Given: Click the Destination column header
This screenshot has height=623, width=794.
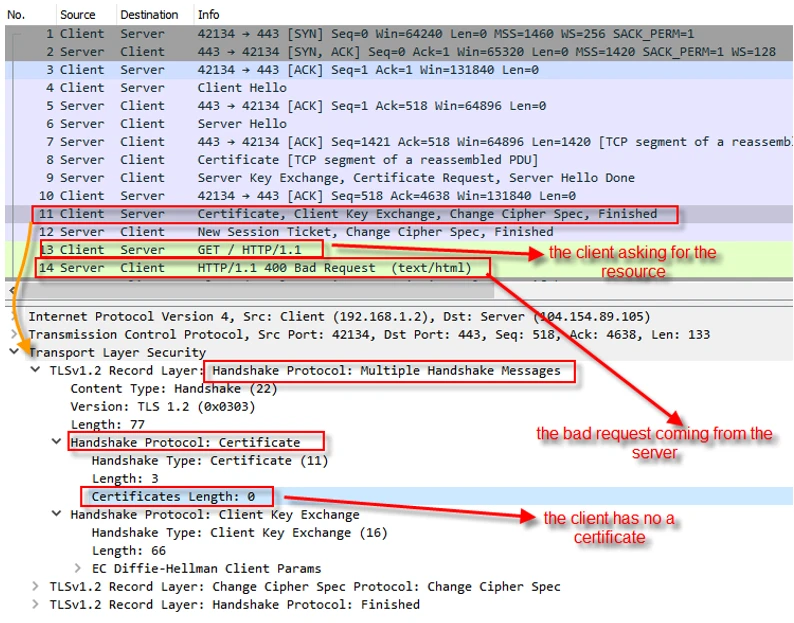Looking at the screenshot, I should coord(149,15).
